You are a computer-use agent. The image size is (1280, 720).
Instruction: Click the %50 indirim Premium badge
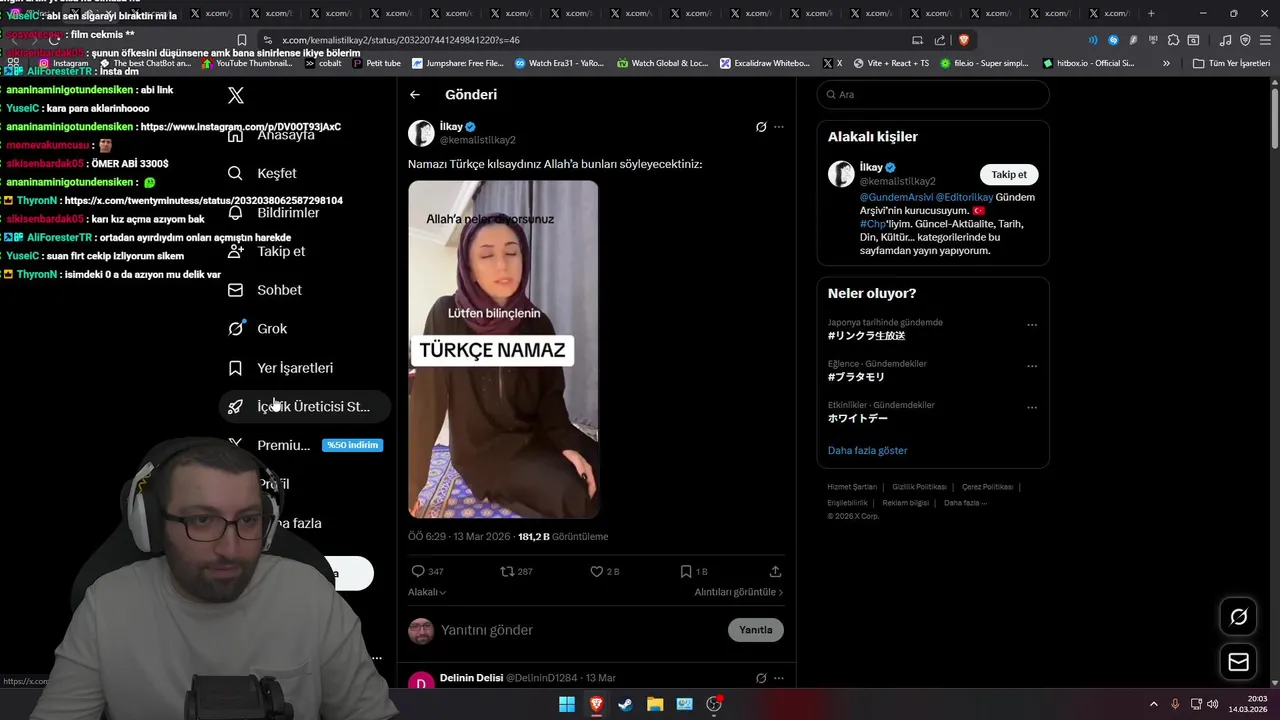352,445
